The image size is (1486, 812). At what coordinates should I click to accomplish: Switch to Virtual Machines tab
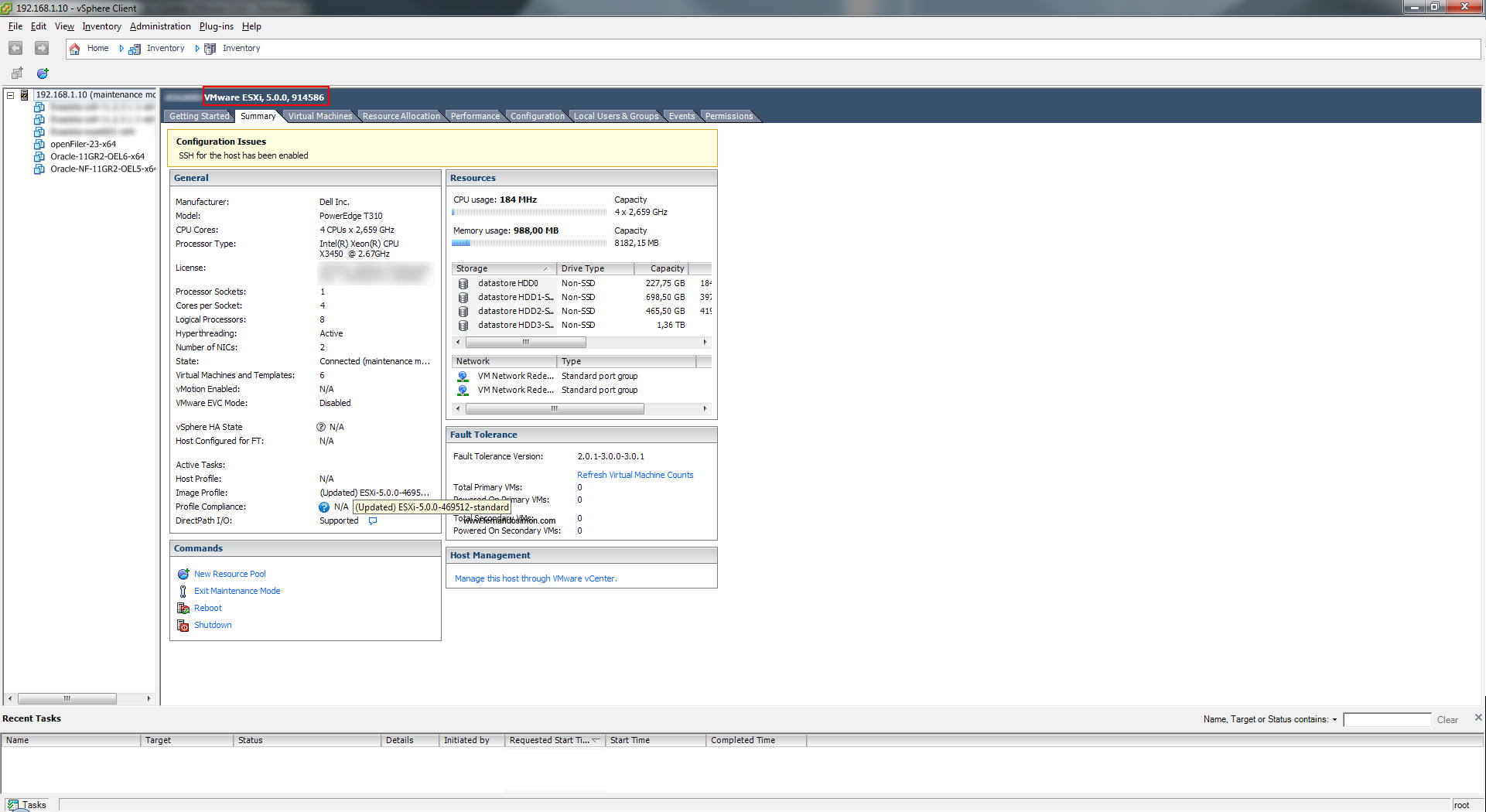tap(319, 116)
